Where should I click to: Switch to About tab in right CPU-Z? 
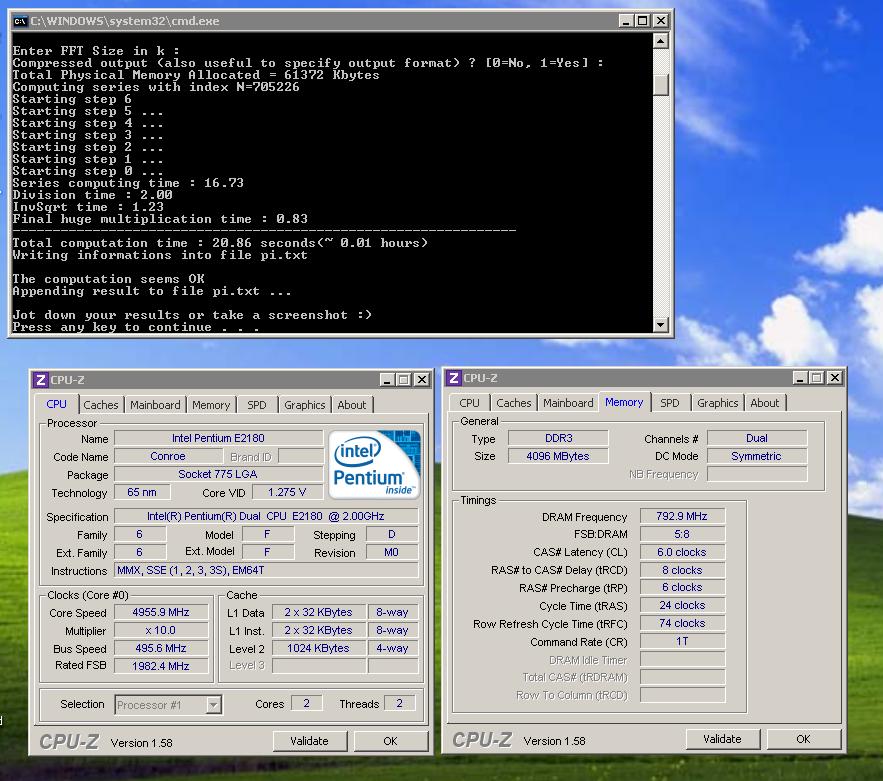[x=764, y=403]
